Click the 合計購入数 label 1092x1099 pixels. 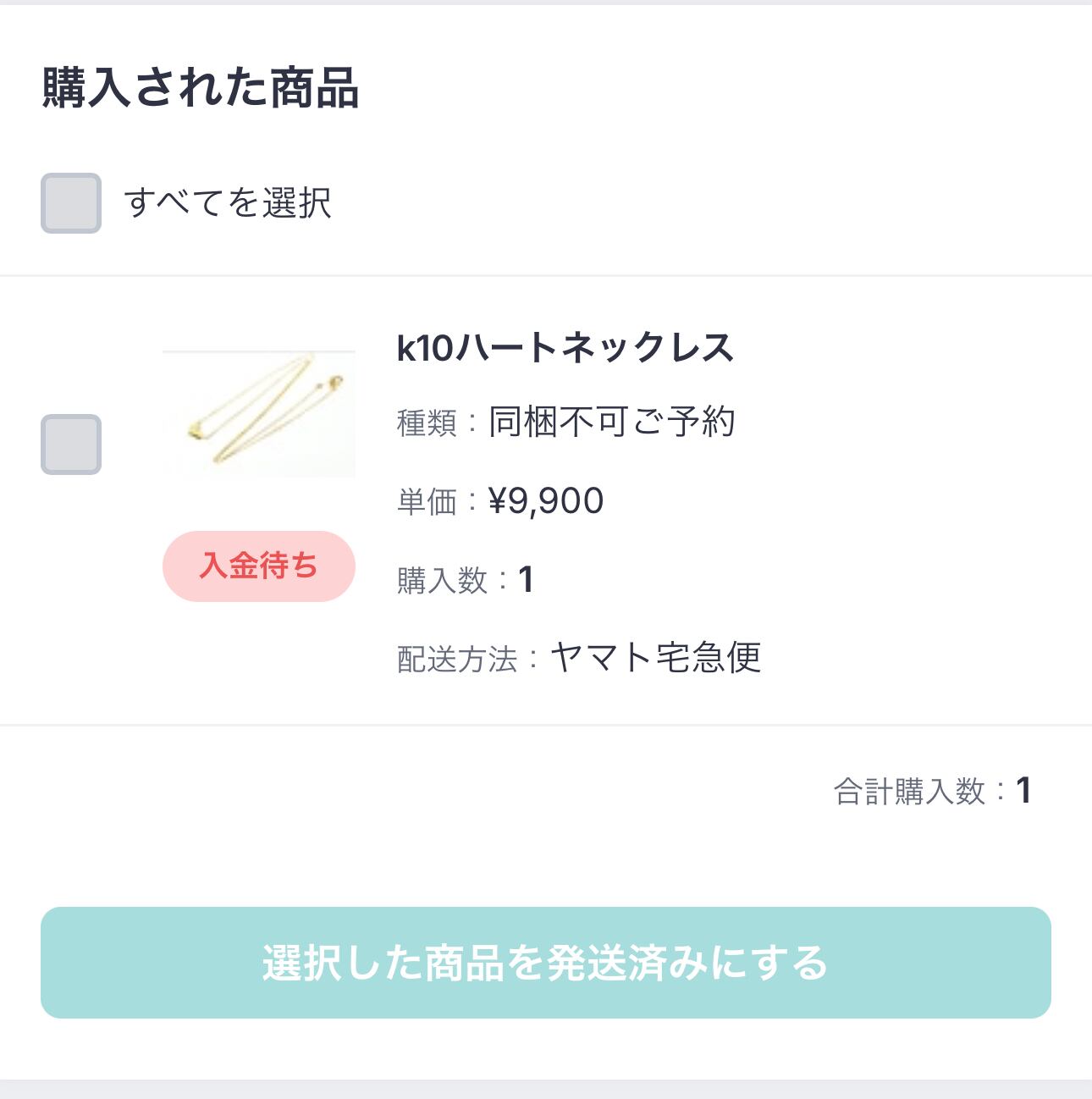click(909, 792)
